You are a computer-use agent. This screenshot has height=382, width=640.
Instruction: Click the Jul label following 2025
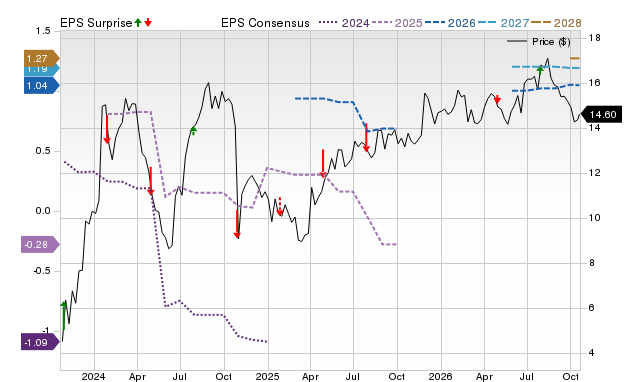(353, 376)
